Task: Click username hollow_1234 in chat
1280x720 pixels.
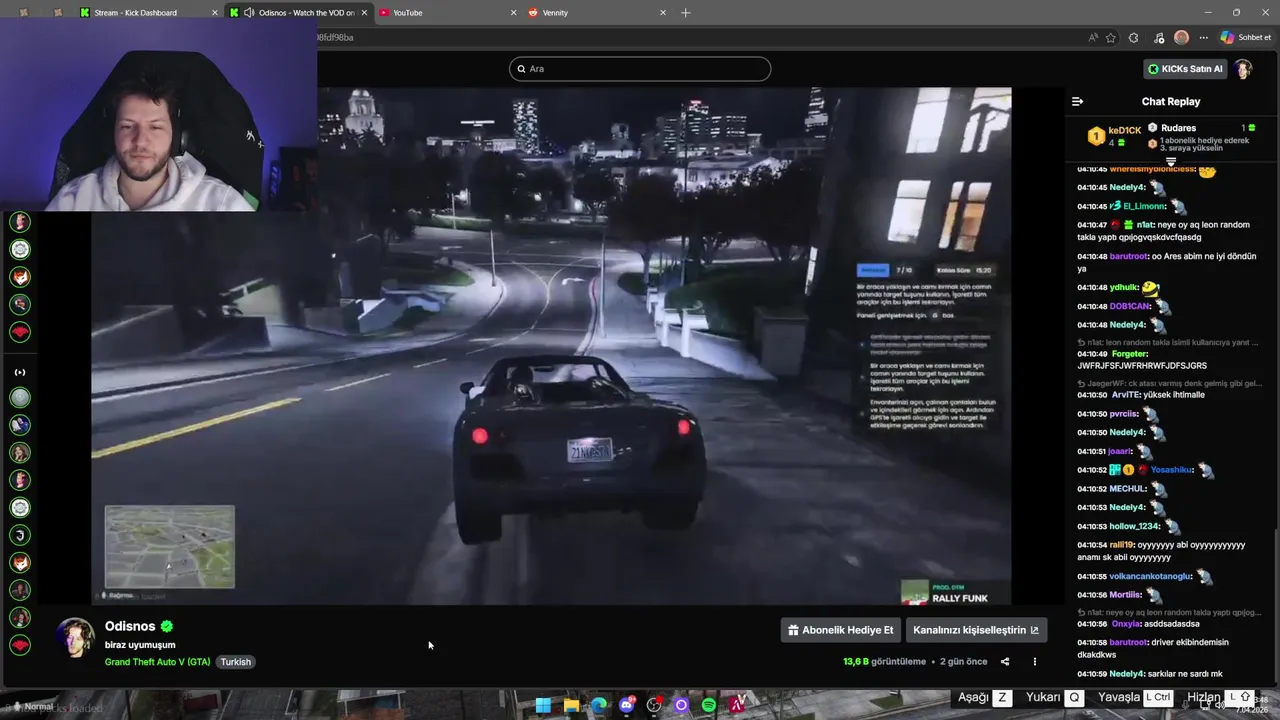Action: (x=1135, y=526)
